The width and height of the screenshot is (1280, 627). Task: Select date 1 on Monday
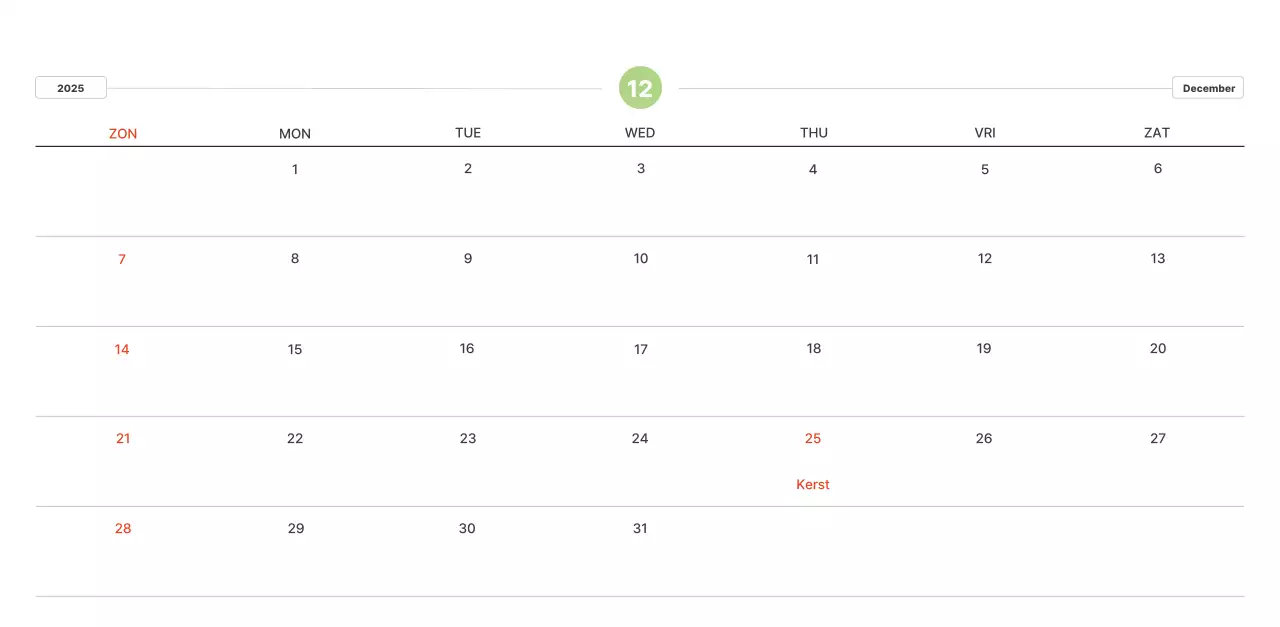tap(295, 169)
